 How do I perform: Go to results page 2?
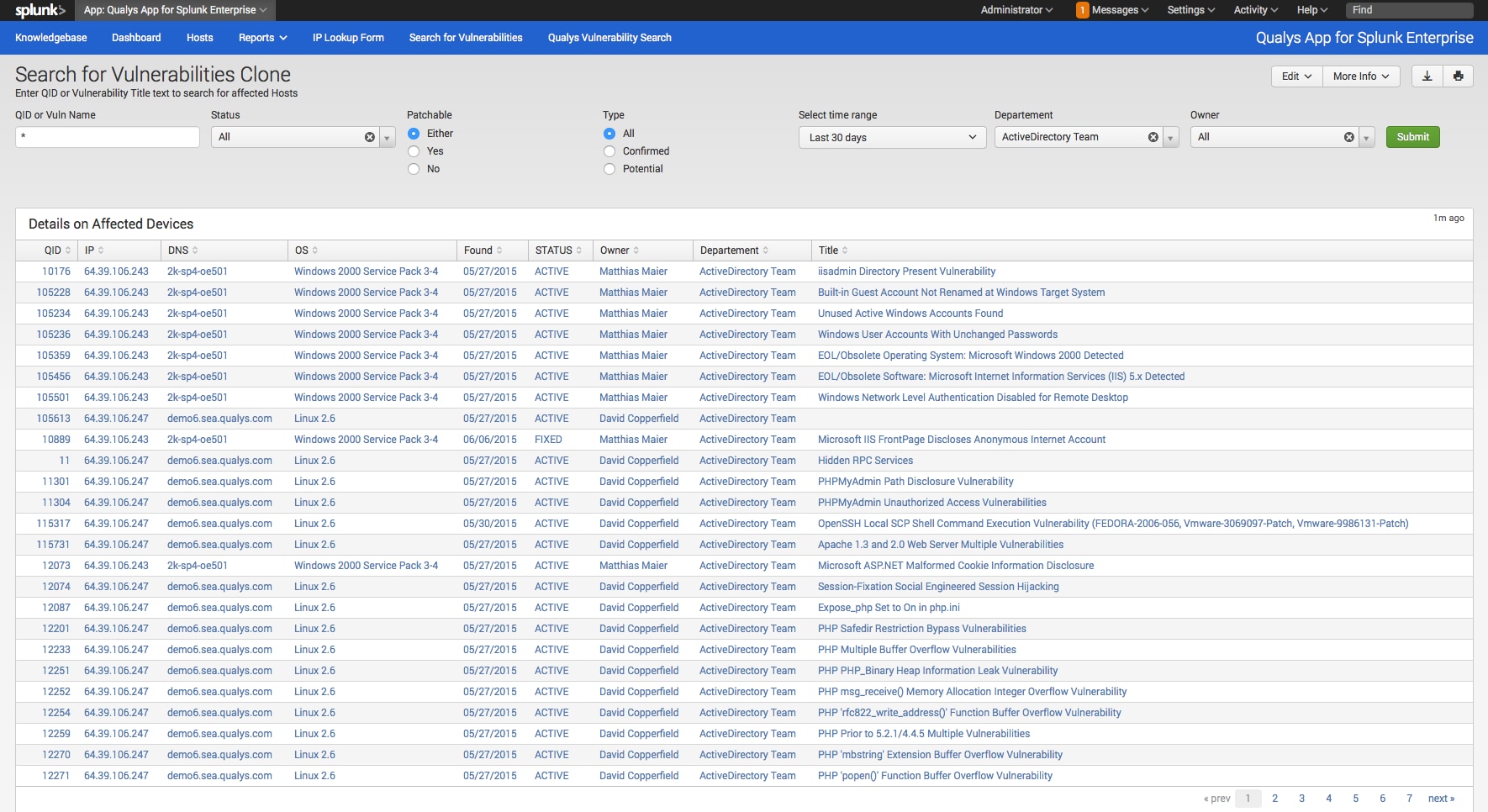click(x=1274, y=799)
